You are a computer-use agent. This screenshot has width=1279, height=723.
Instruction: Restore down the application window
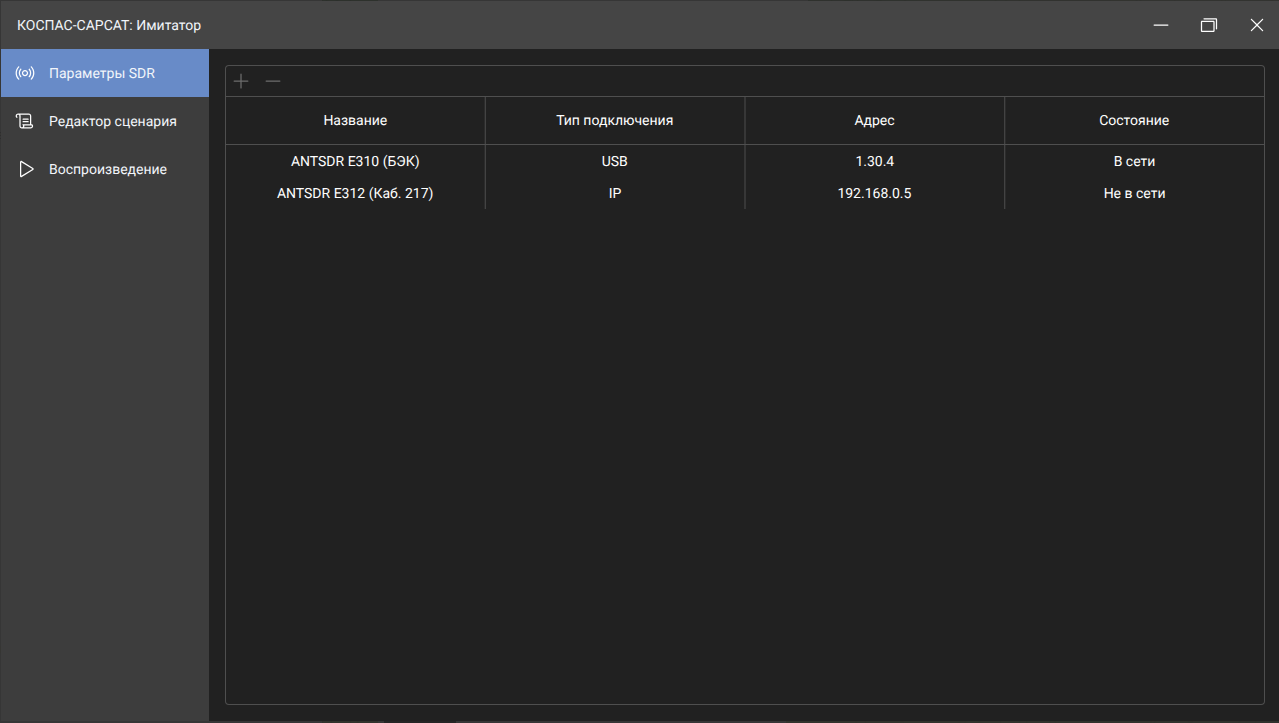coord(1209,25)
